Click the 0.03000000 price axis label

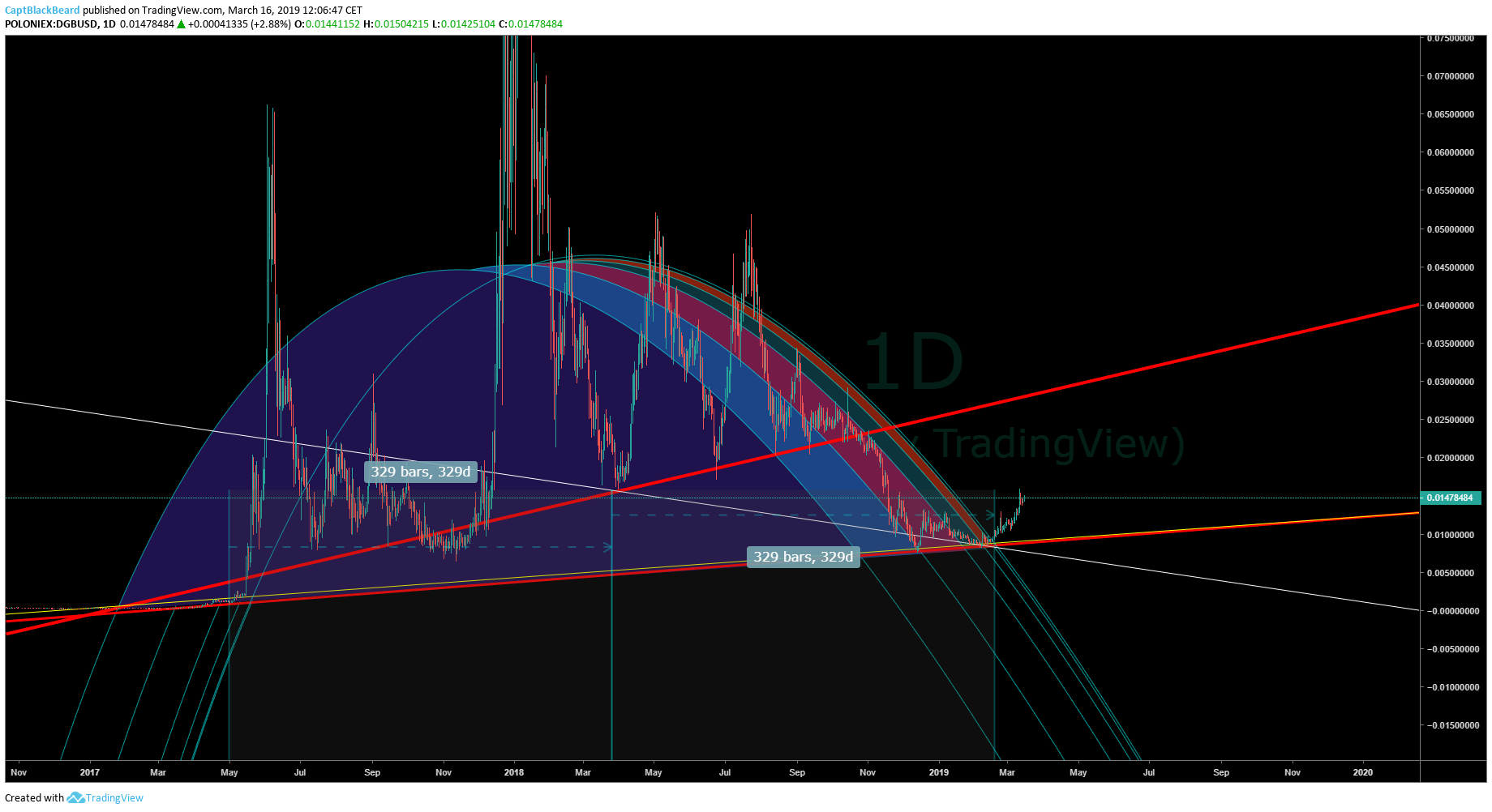pos(1451,382)
